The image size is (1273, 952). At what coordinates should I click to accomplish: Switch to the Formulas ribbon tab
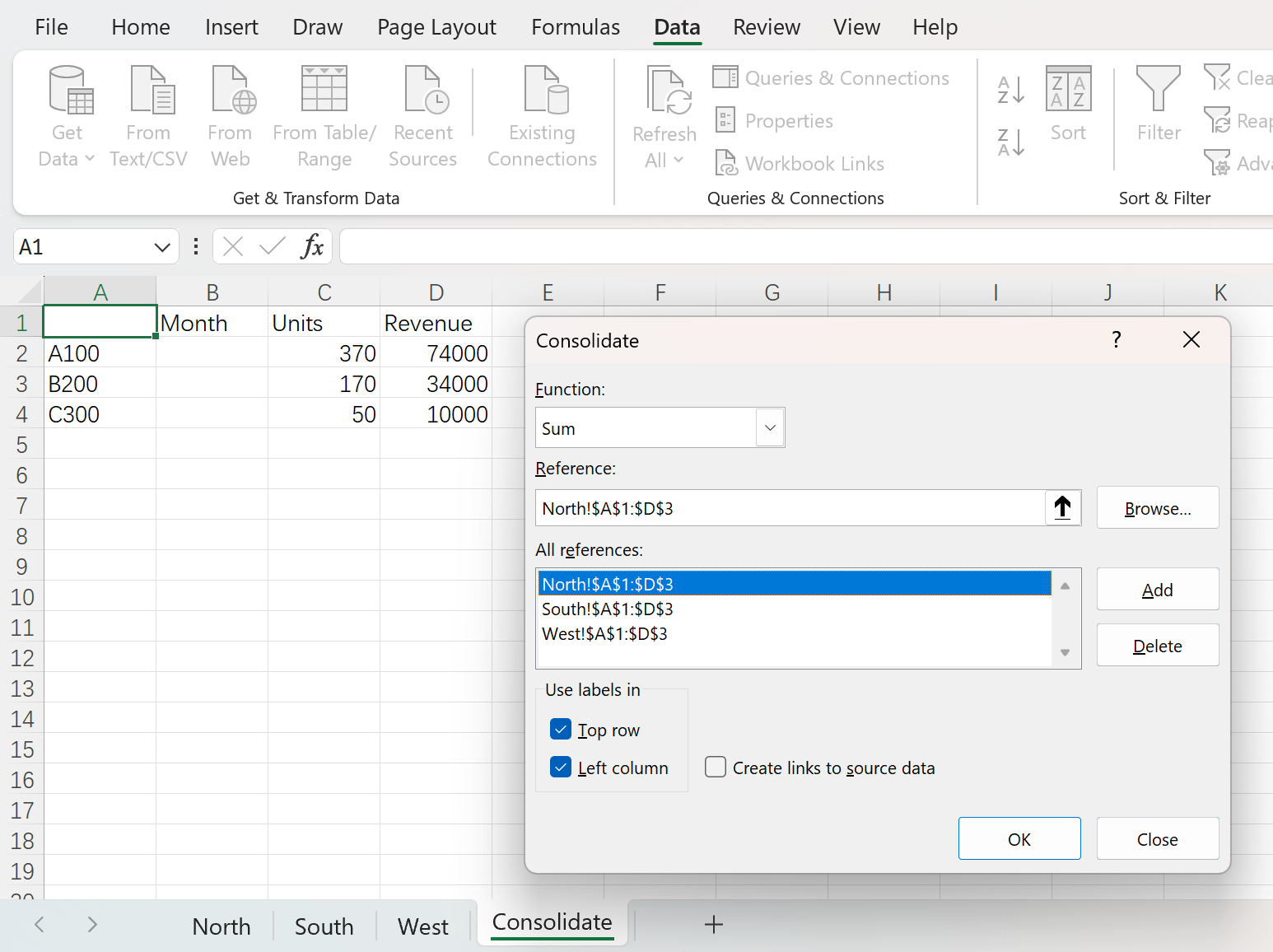[575, 27]
